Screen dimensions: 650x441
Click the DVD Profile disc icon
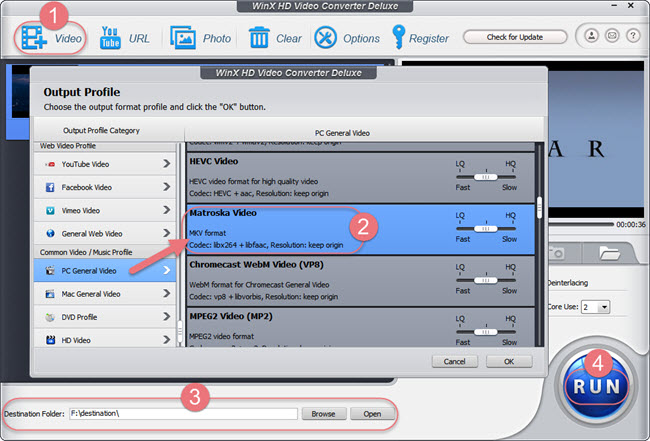coord(50,317)
